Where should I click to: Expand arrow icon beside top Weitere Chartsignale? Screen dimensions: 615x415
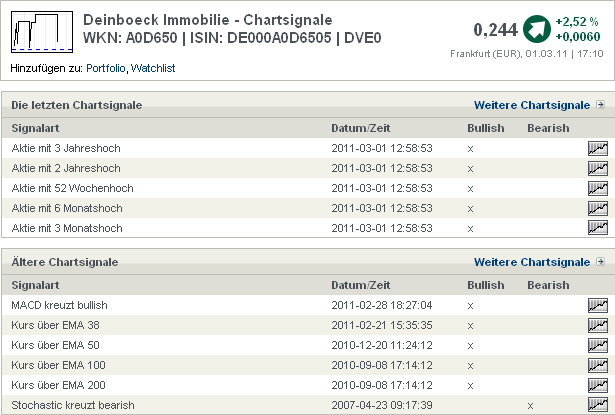tap(600, 105)
